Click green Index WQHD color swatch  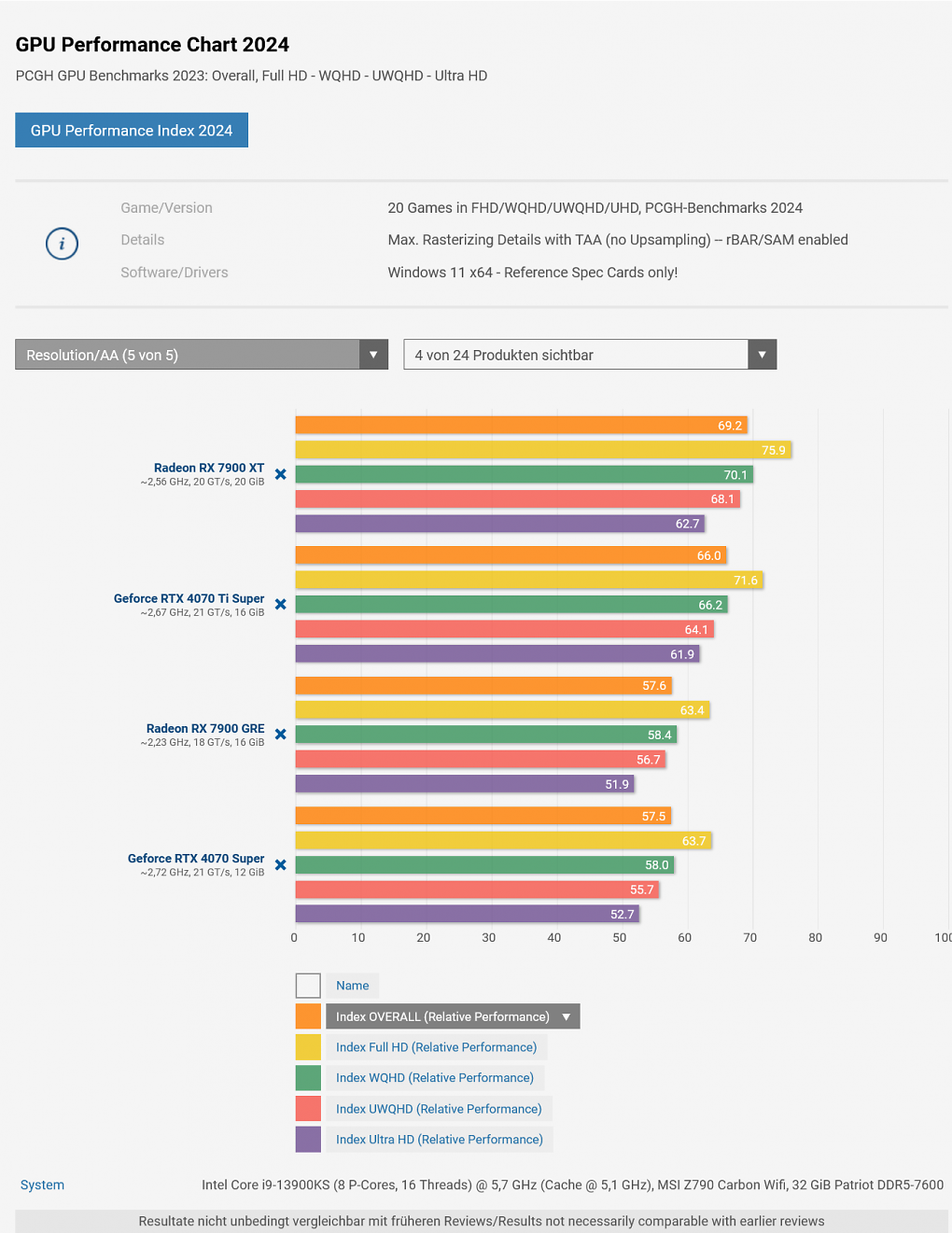(308, 1078)
